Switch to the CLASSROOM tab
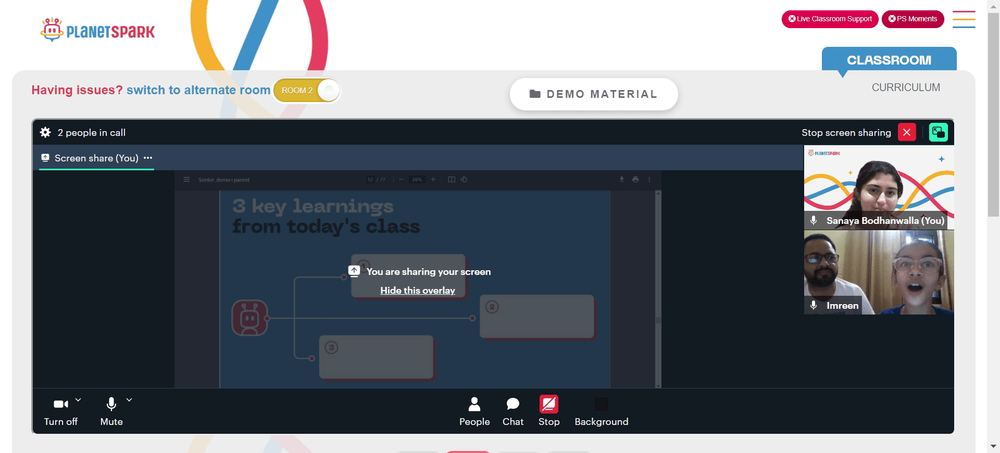The width and height of the screenshot is (1000, 453). [889, 60]
